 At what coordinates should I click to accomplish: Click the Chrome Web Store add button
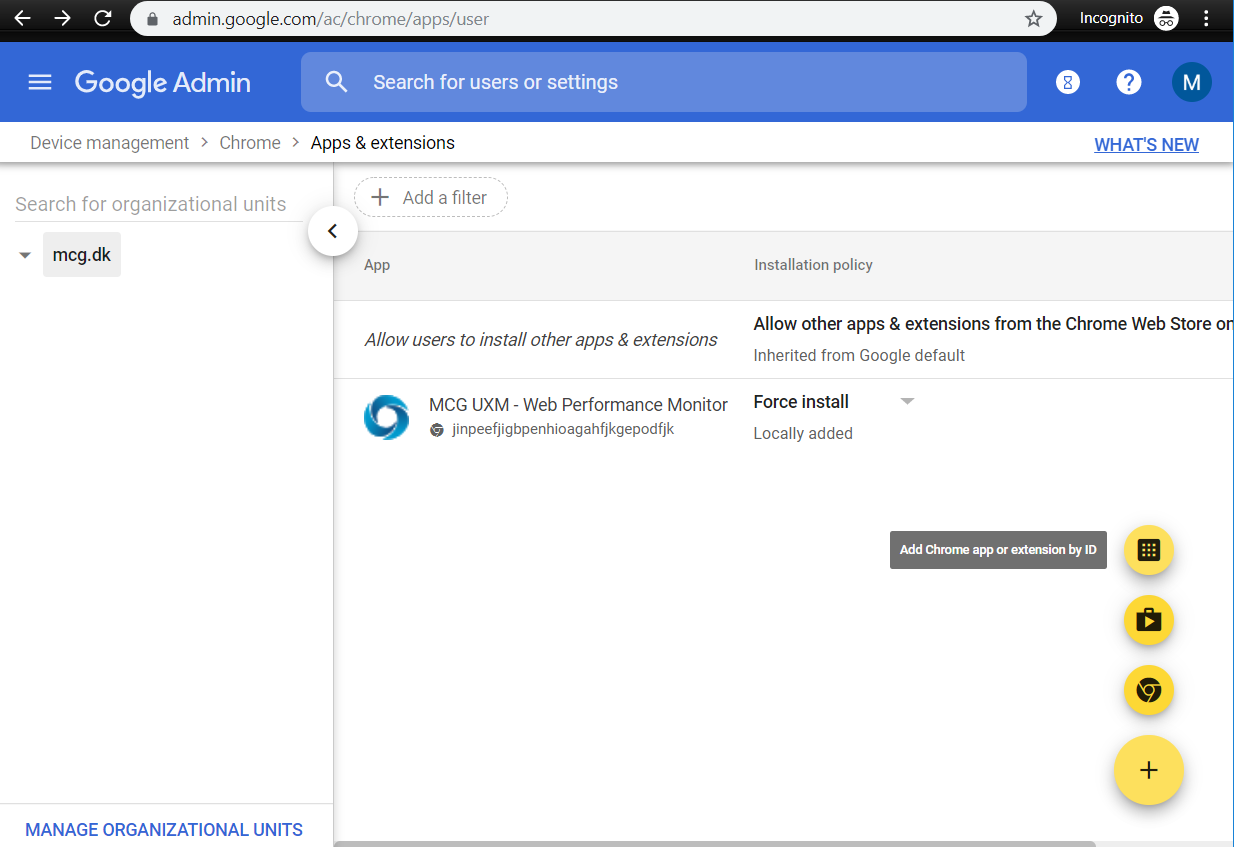tap(1148, 690)
